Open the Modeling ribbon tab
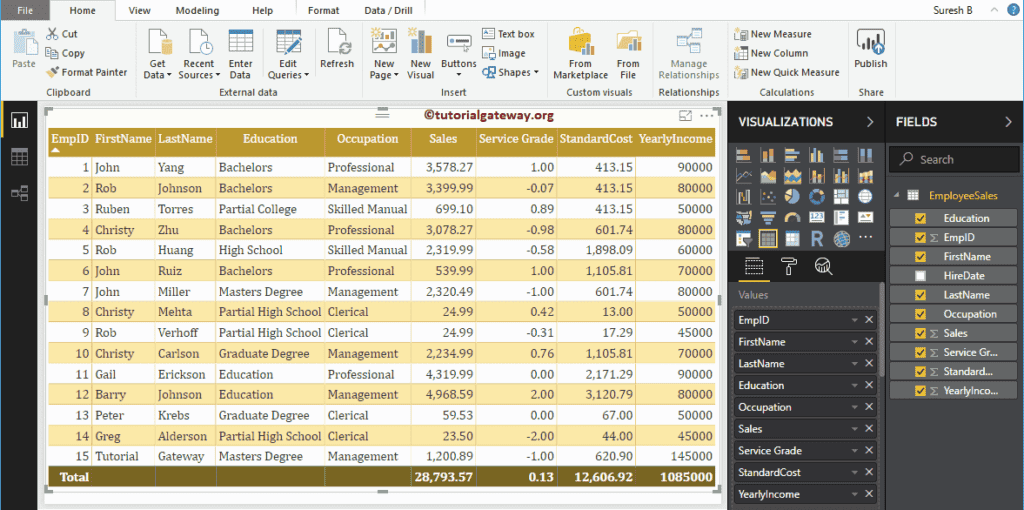1024x510 pixels. [x=197, y=10]
